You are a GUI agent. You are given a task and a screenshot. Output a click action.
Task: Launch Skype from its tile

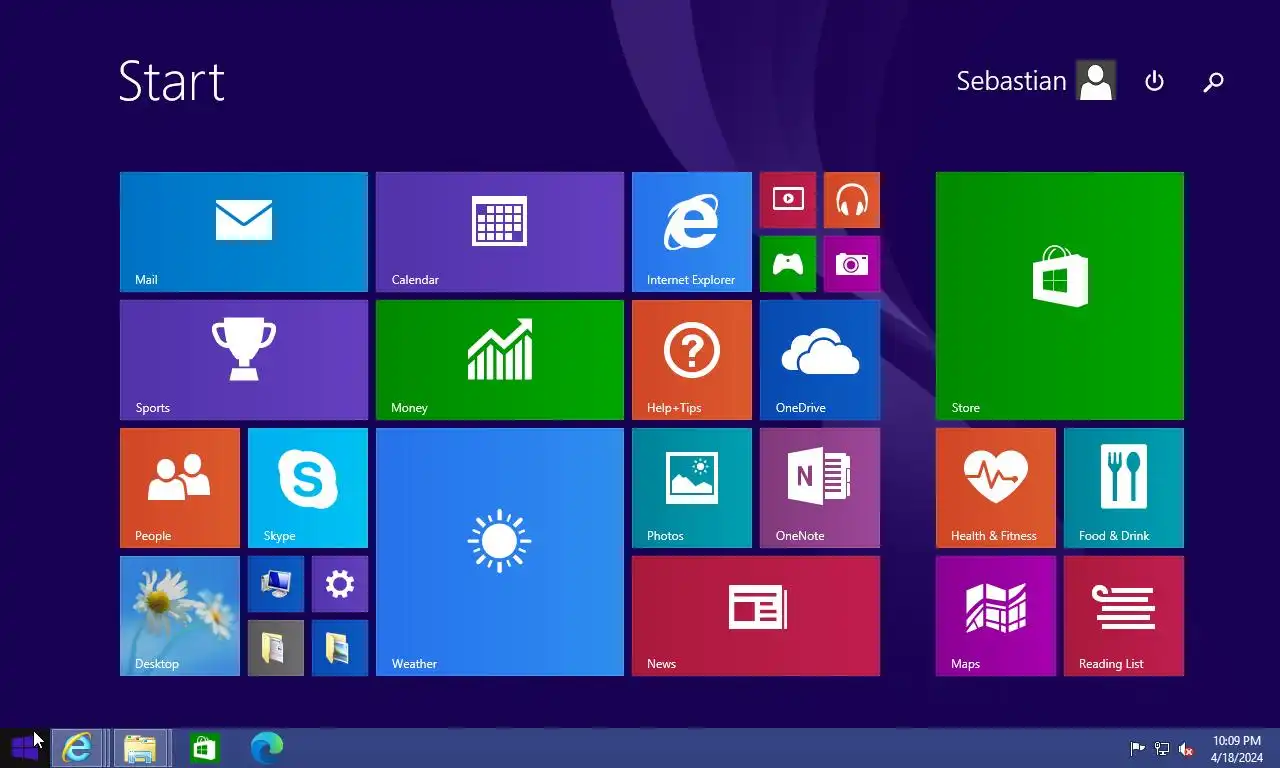[x=308, y=488]
